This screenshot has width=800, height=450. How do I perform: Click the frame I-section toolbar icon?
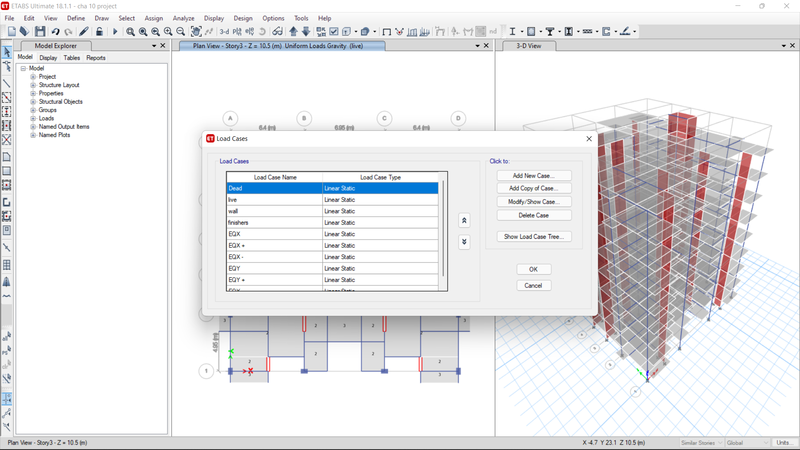[512, 32]
